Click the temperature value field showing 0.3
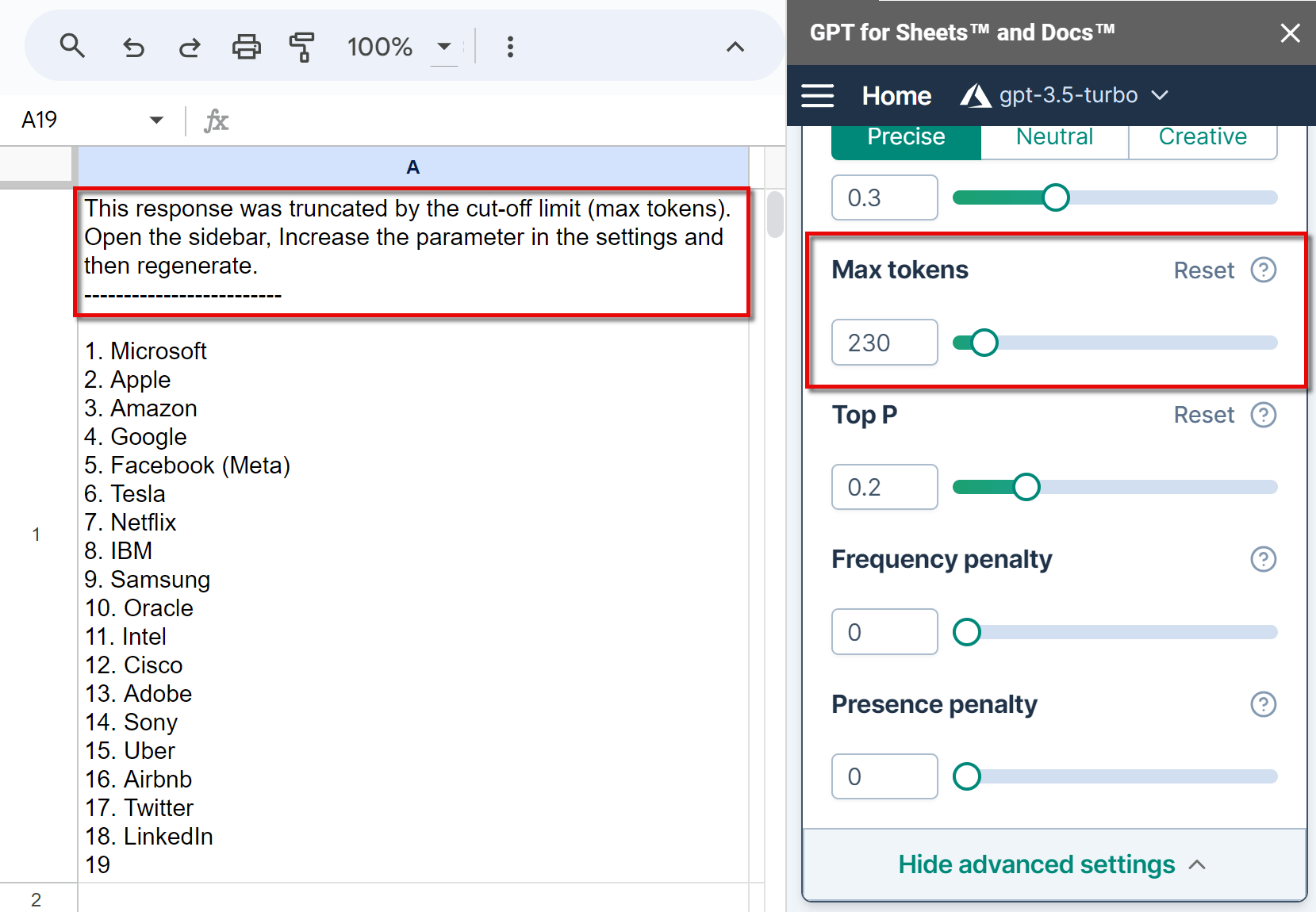This screenshot has width=1316, height=912. [884, 197]
